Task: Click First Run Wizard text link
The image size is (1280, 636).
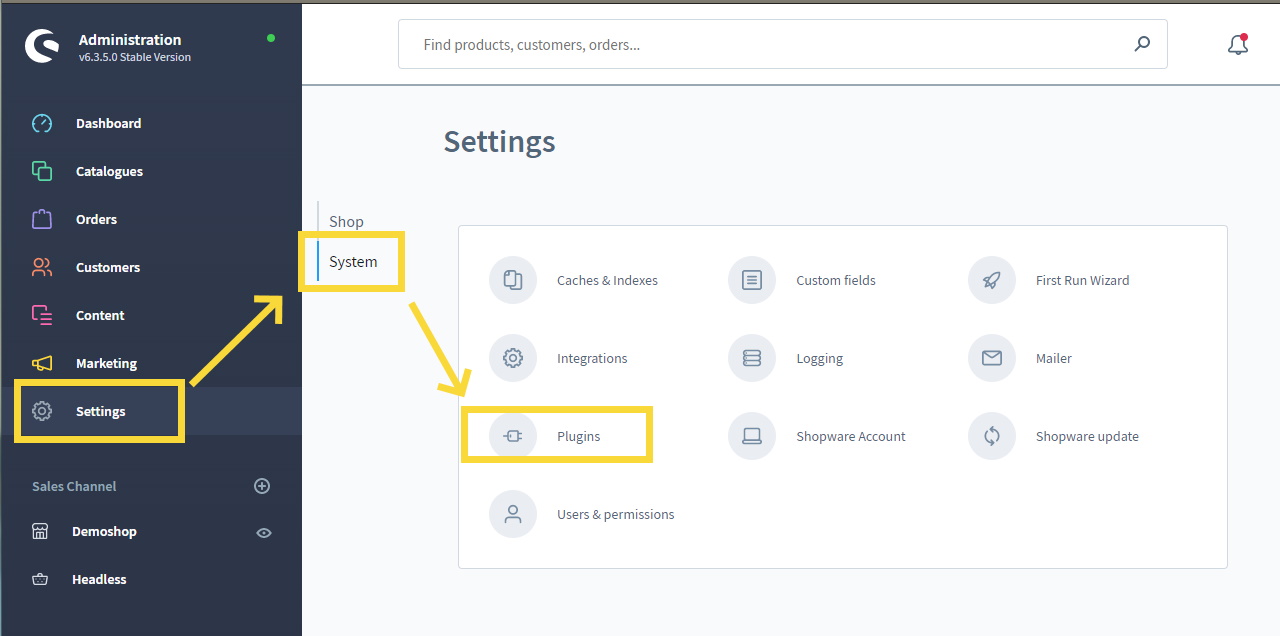Action: click(x=1082, y=280)
